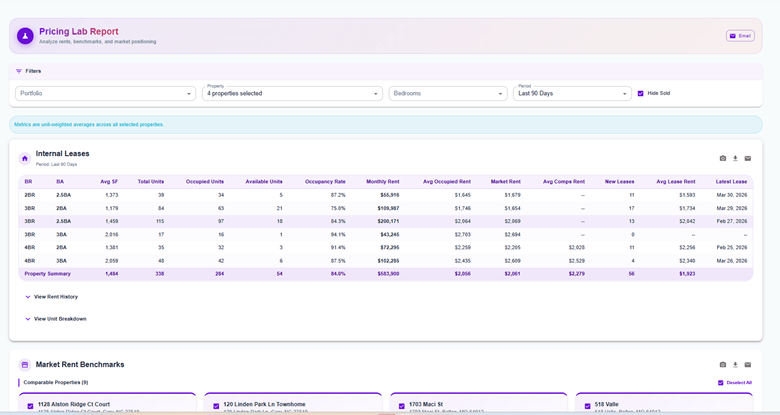Click the Internal Leases home icon
The height and width of the screenshot is (415, 780).
click(x=25, y=158)
